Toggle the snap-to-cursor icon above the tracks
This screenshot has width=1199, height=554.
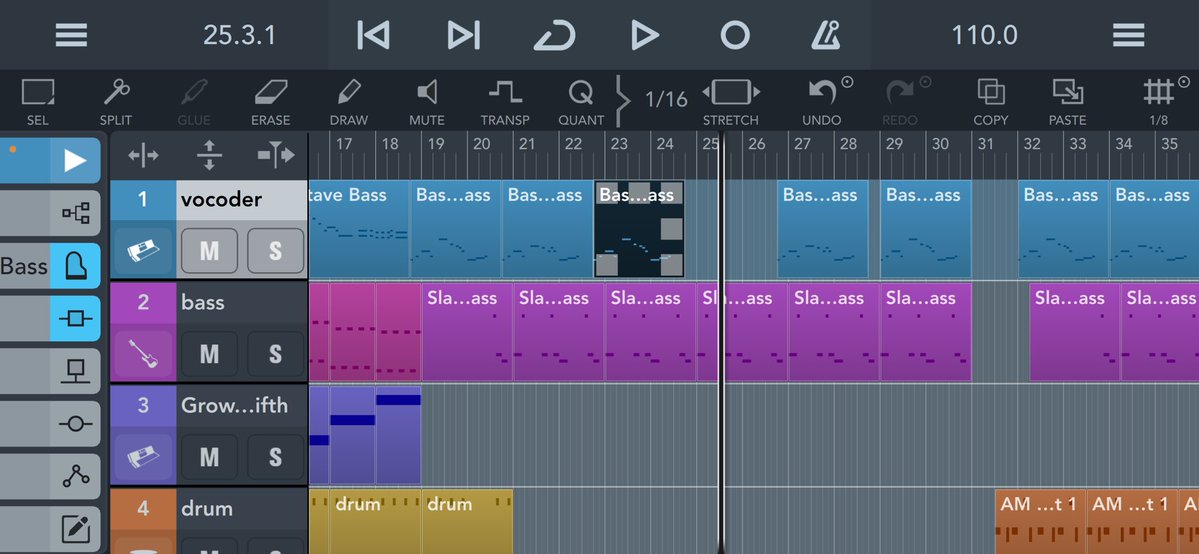click(x=275, y=155)
